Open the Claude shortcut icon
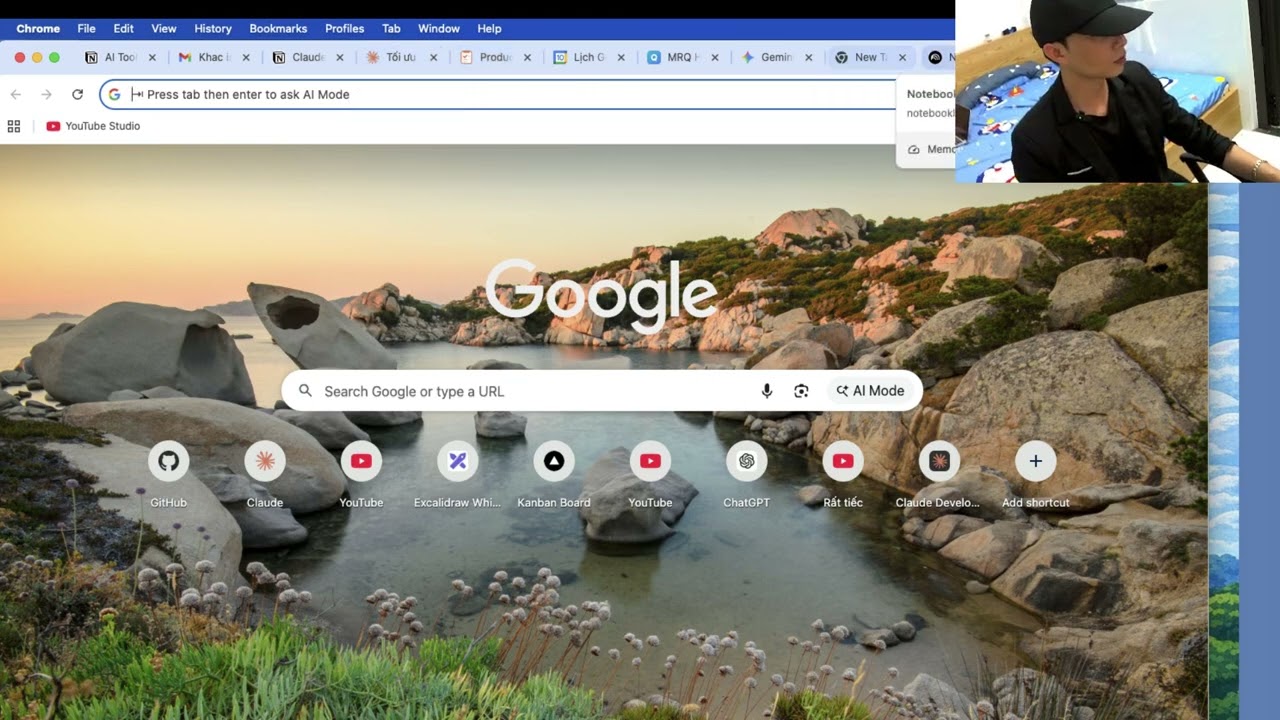Image resolution: width=1280 pixels, height=720 pixels. click(x=265, y=461)
